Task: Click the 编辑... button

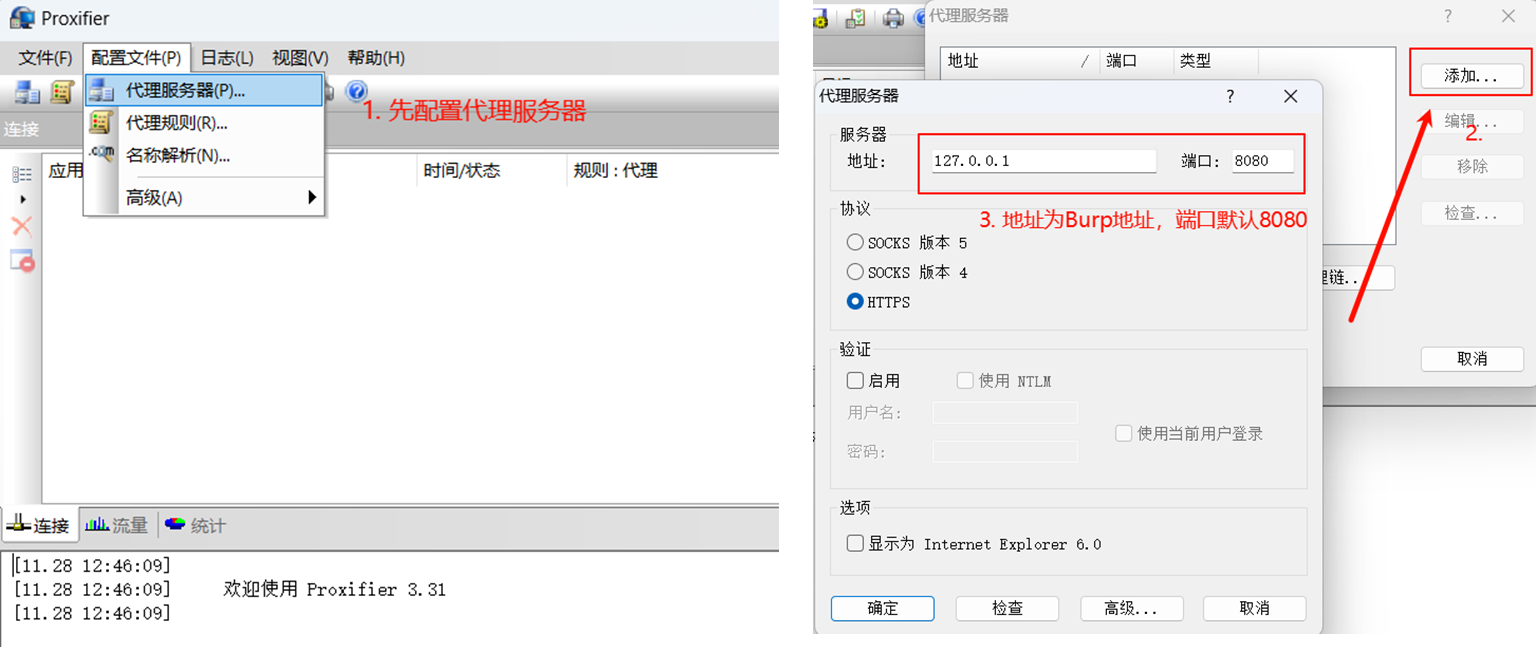Action: tap(1471, 121)
